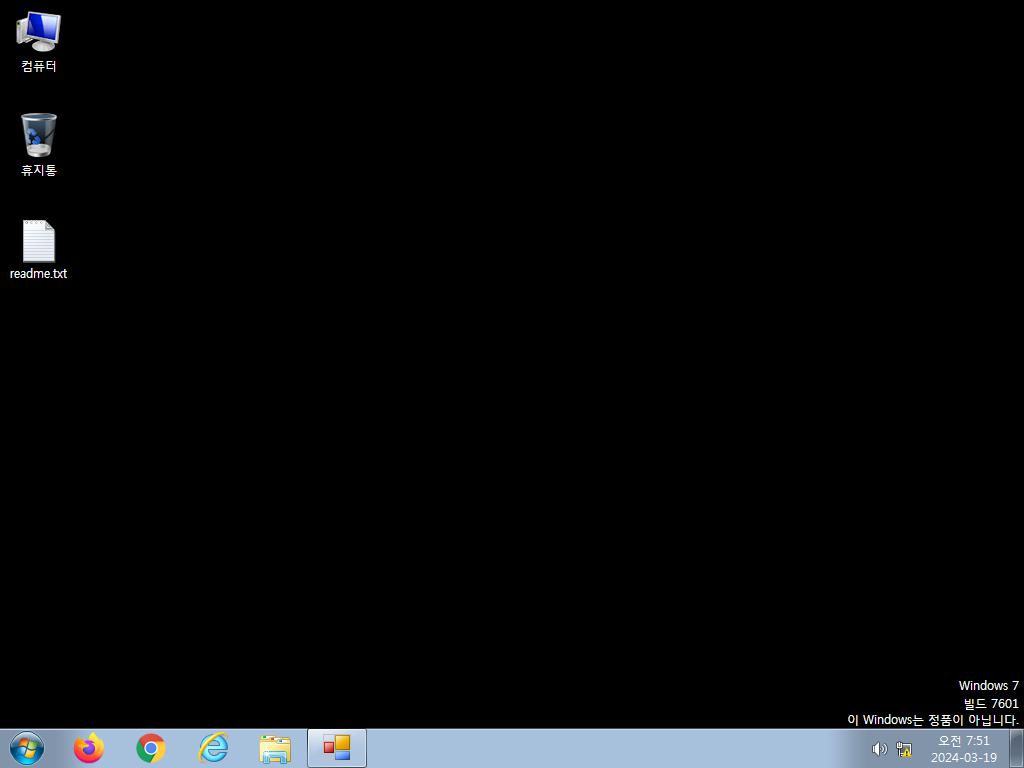
Task: Click the readme.txt file name label
Action: pyautogui.click(x=39, y=274)
